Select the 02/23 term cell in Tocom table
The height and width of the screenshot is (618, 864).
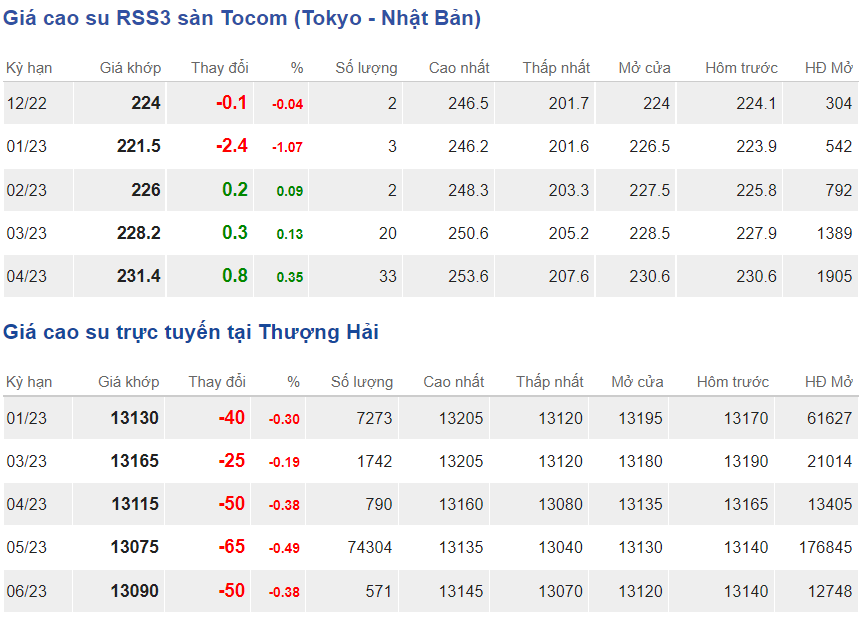click(x=27, y=190)
